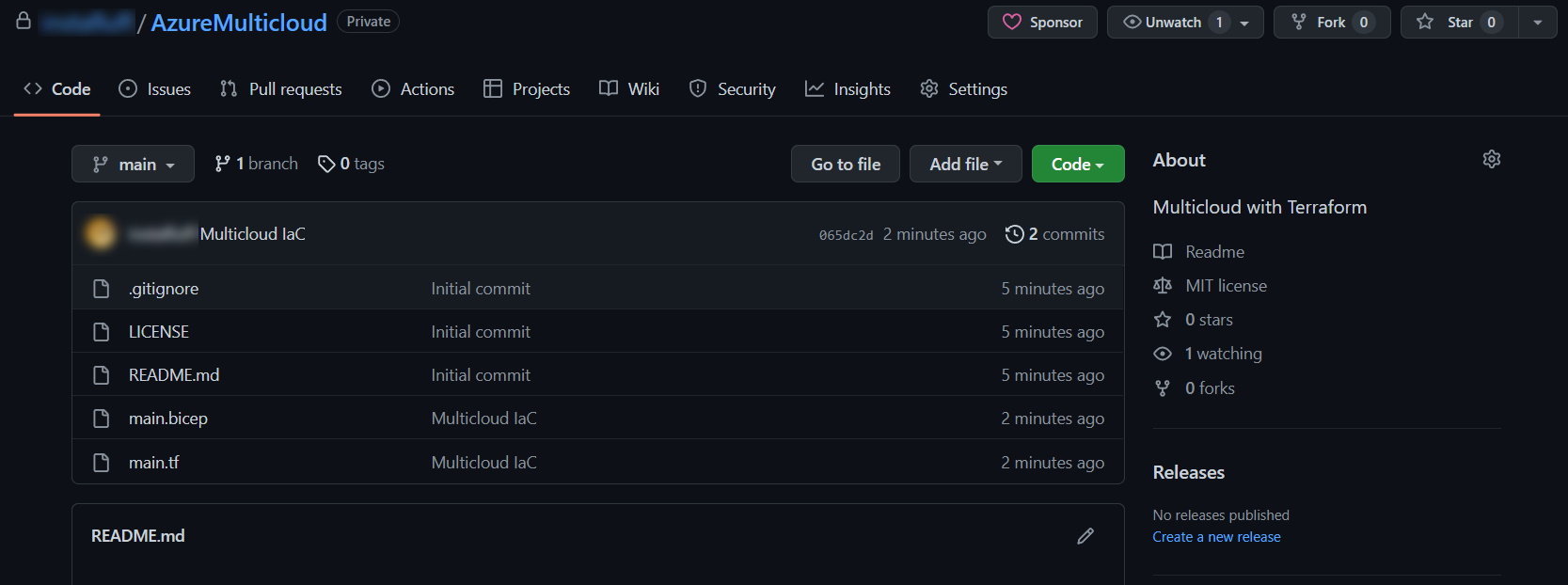This screenshot has width=1568, height=585.
Task: Click the shield icon on Security tab
Action: 698,88
